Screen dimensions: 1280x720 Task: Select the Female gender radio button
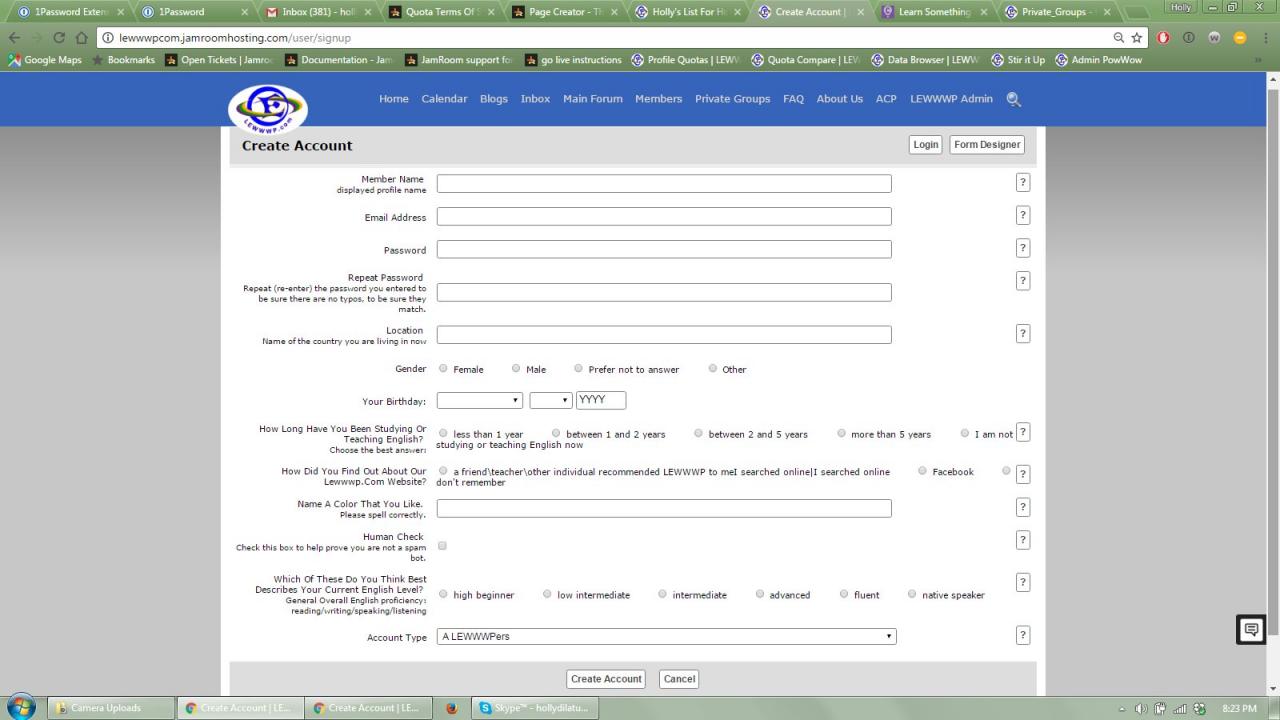coord(443,369)
